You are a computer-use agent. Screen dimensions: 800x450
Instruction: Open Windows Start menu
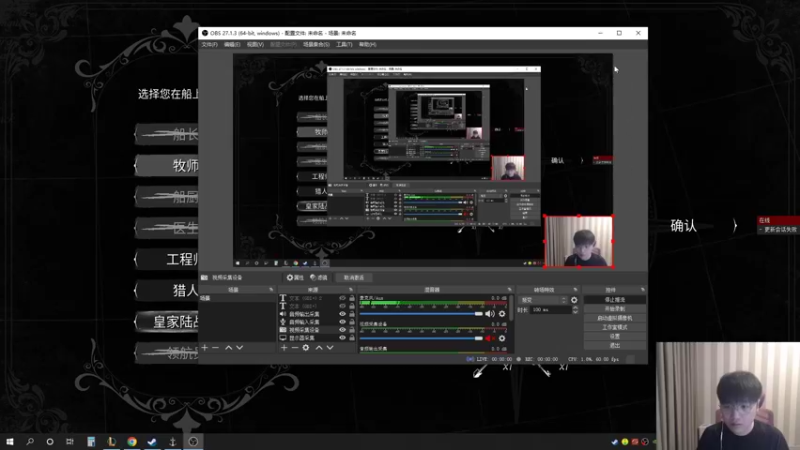10,442
